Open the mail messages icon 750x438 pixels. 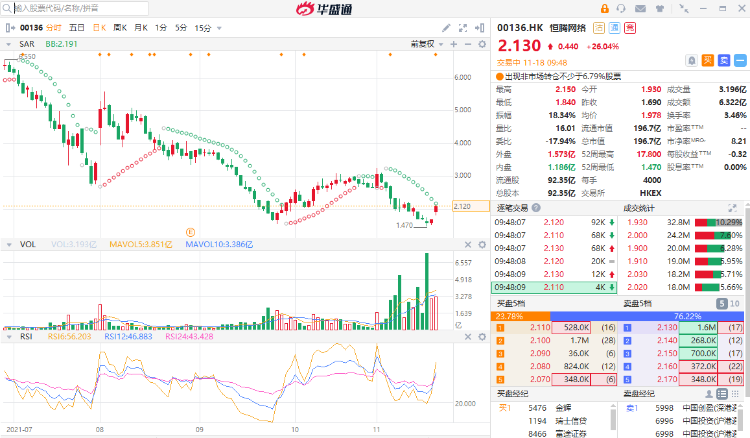[640, 9]
